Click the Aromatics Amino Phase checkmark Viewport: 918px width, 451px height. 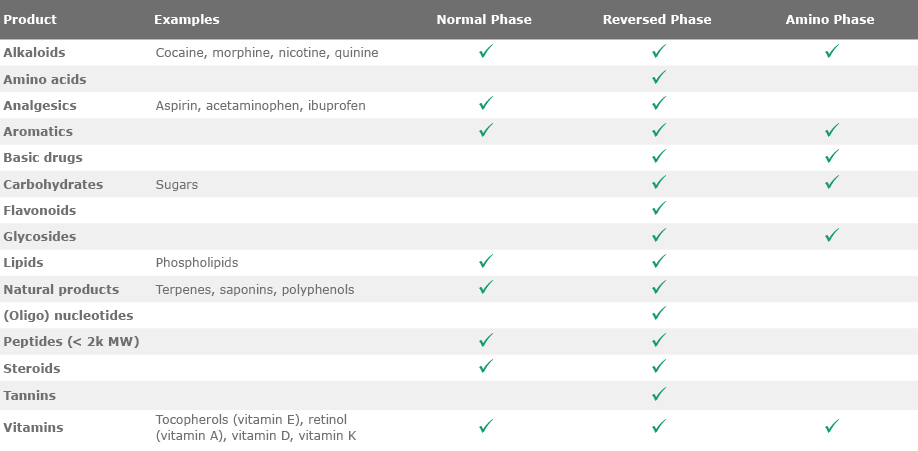[831, 130]
